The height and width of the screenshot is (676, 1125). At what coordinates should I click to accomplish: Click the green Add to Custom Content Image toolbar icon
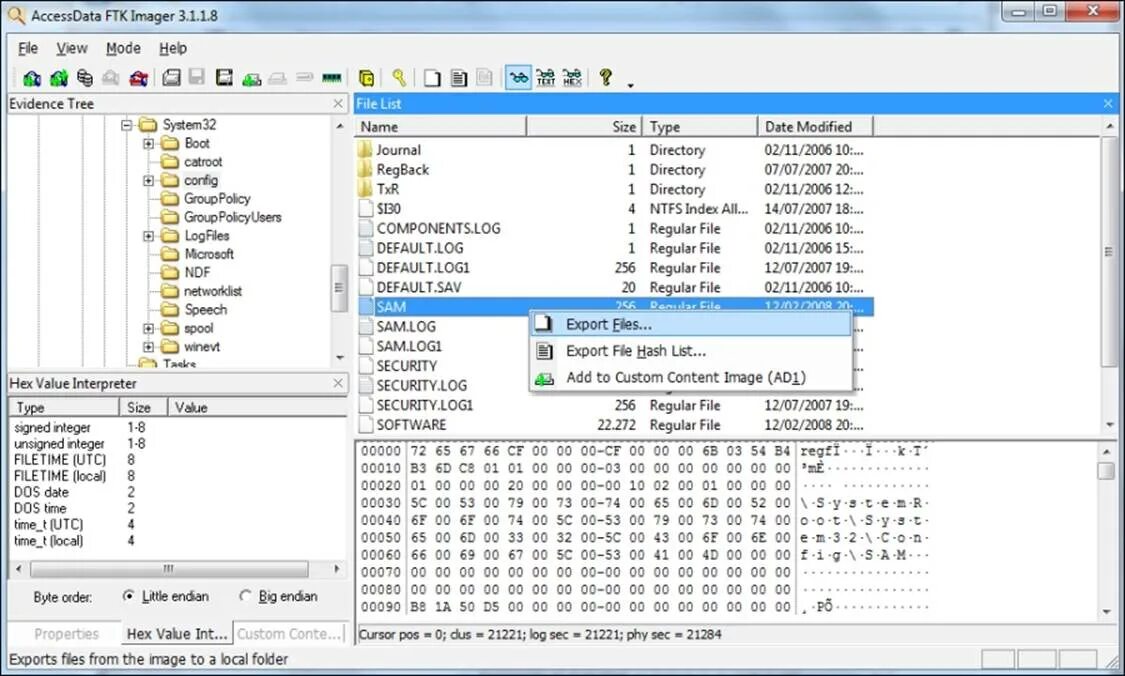(x=251, y=79)
